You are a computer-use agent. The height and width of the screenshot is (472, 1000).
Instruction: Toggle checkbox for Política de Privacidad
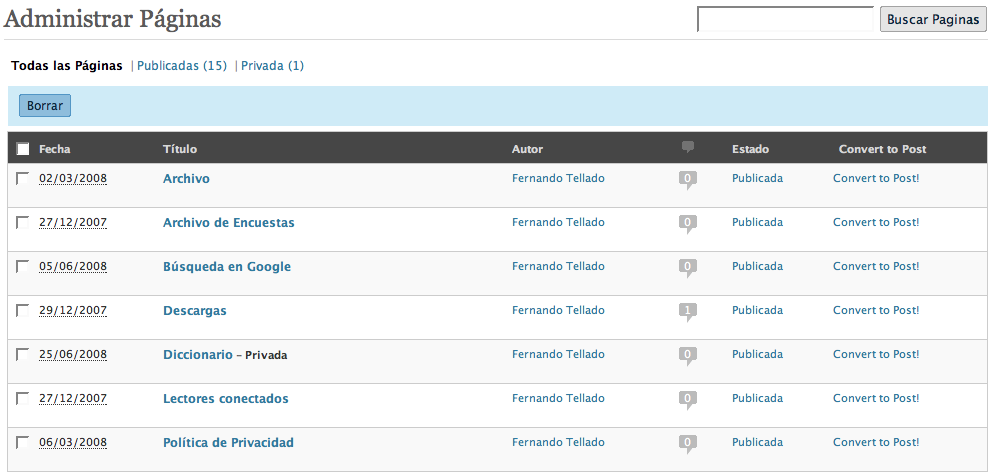(x=23, y=442)
